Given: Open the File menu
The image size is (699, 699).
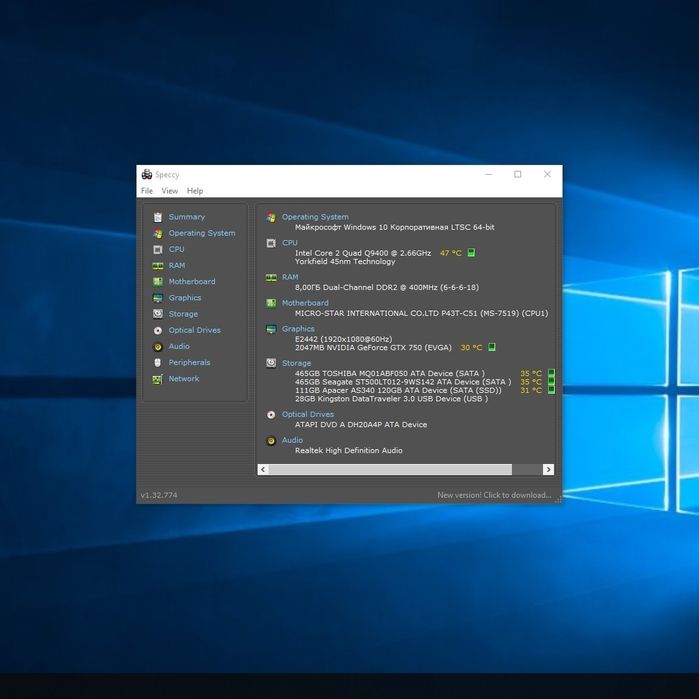Looking at the screenshot, I should tap(147, 191).
